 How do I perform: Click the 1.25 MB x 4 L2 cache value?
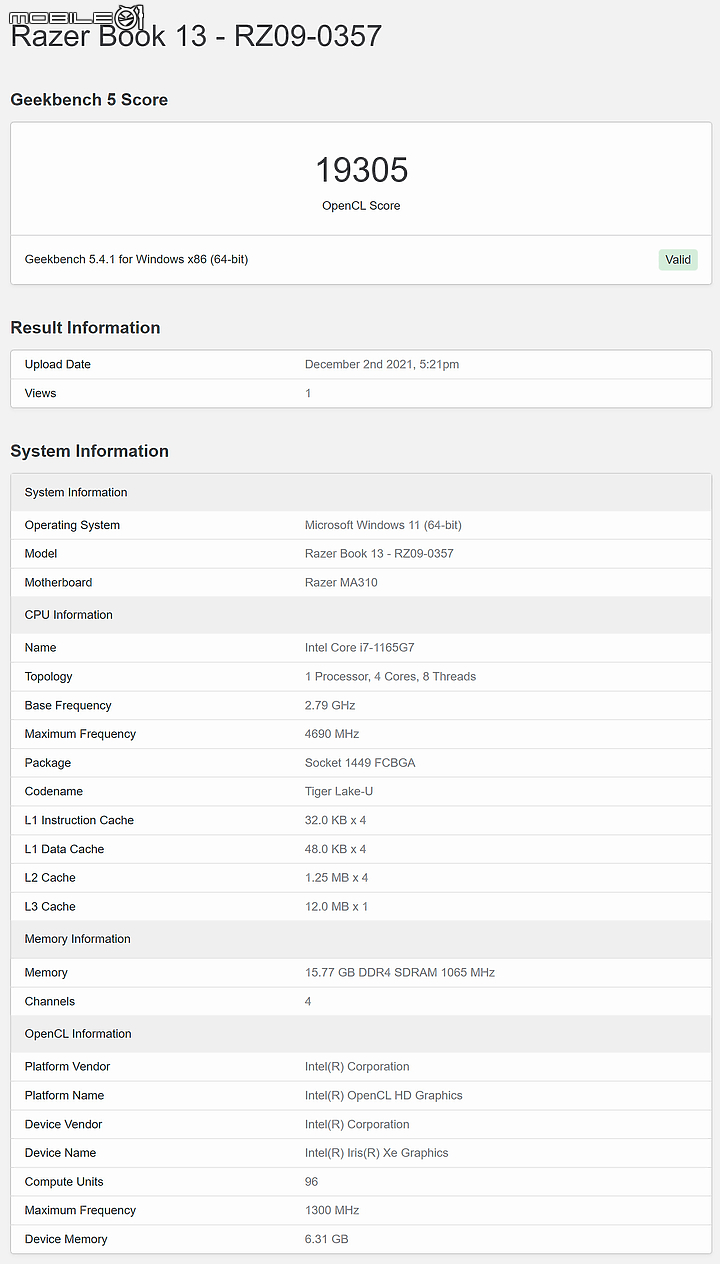click(x=337, y=878)
